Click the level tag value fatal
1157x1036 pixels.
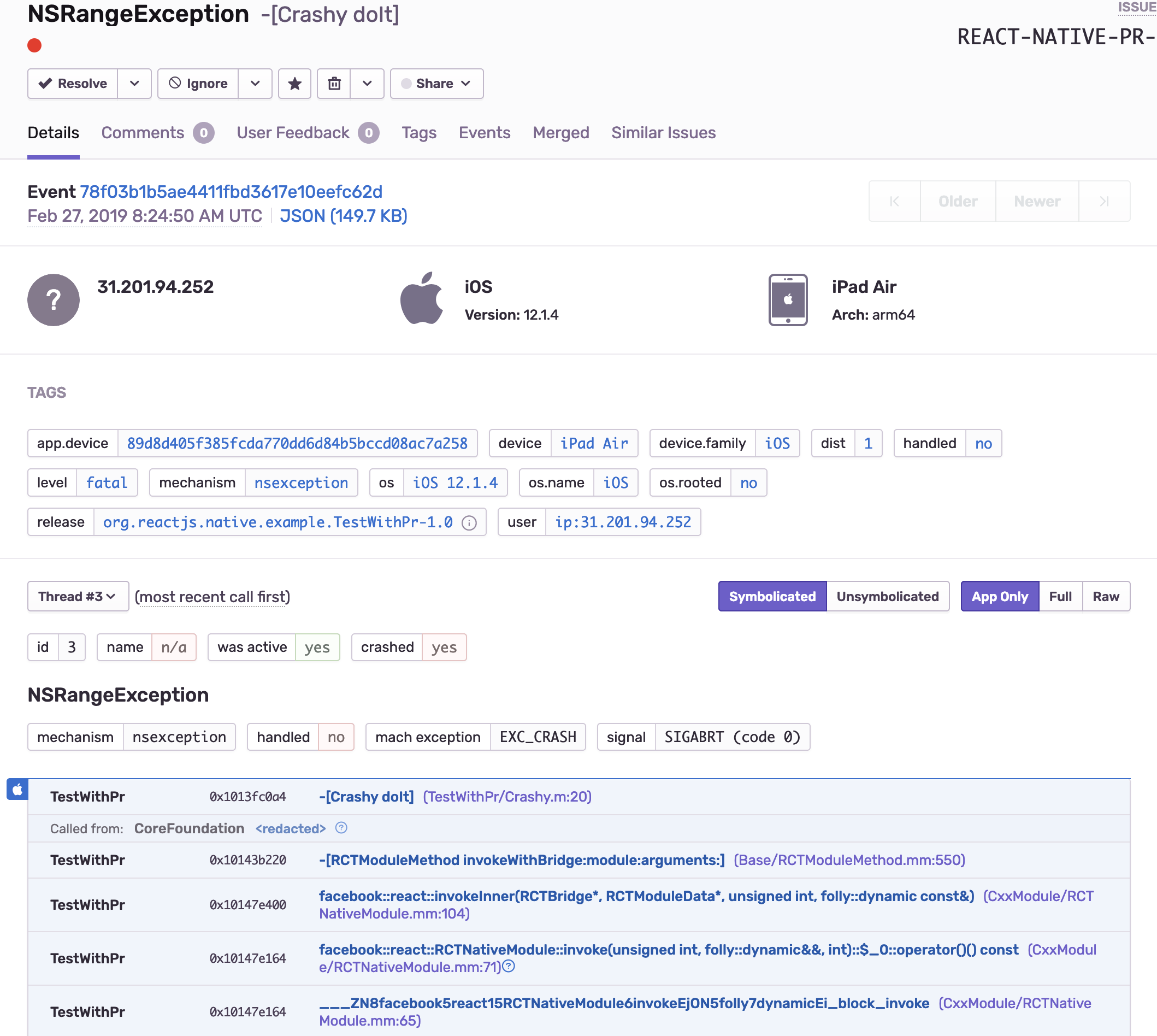[x=107, y=482]
